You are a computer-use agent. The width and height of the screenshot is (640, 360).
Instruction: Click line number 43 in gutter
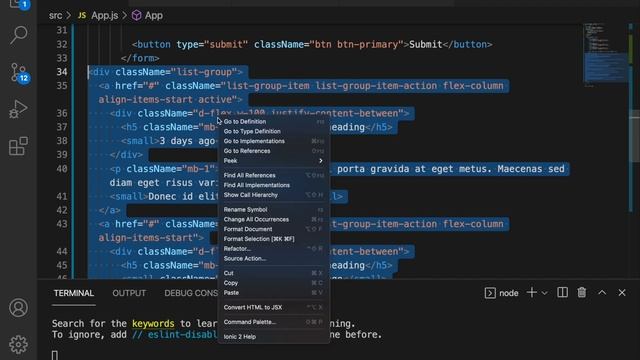[x=62, y=224]
